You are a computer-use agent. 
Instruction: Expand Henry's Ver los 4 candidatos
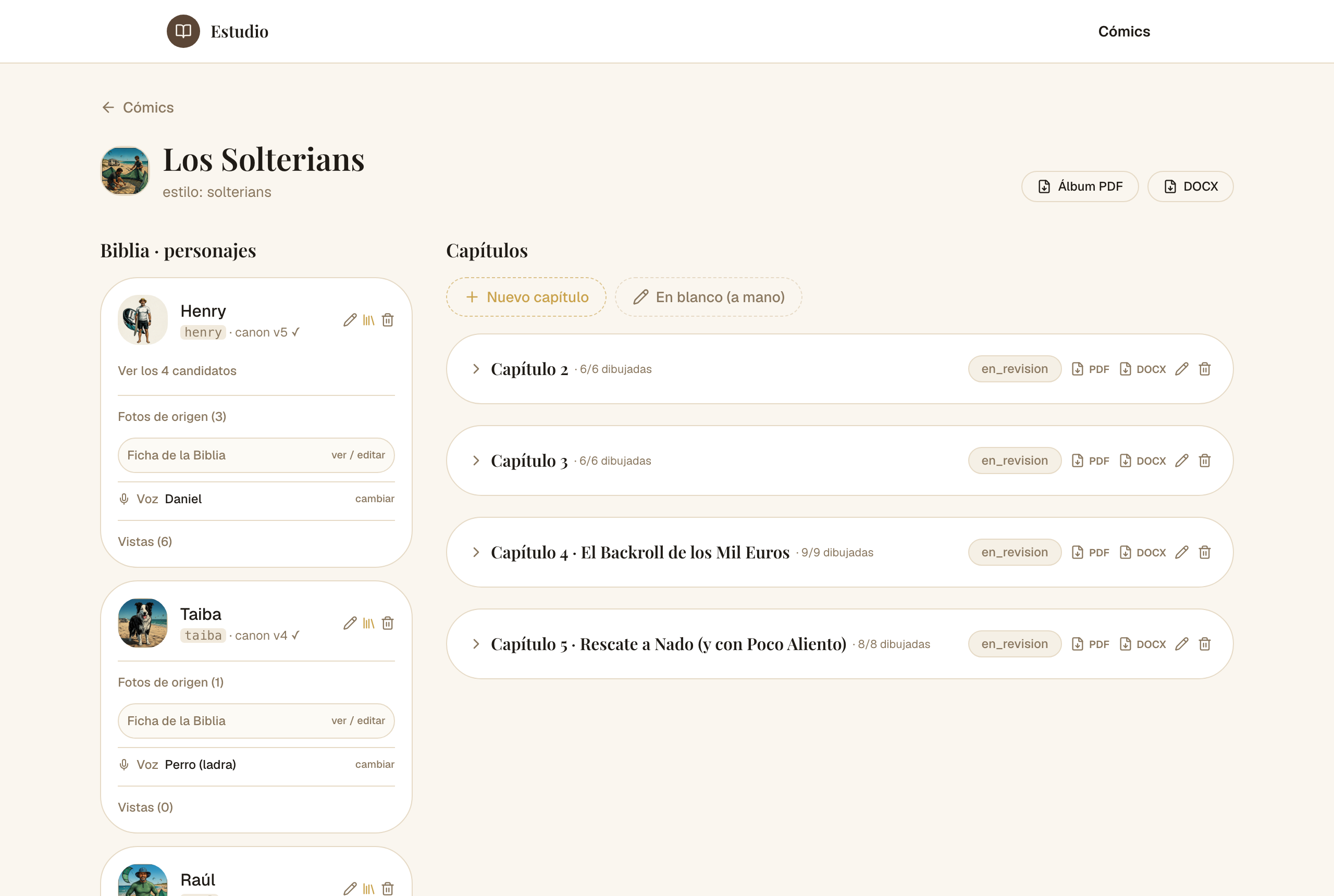click(x=177, y=371)
